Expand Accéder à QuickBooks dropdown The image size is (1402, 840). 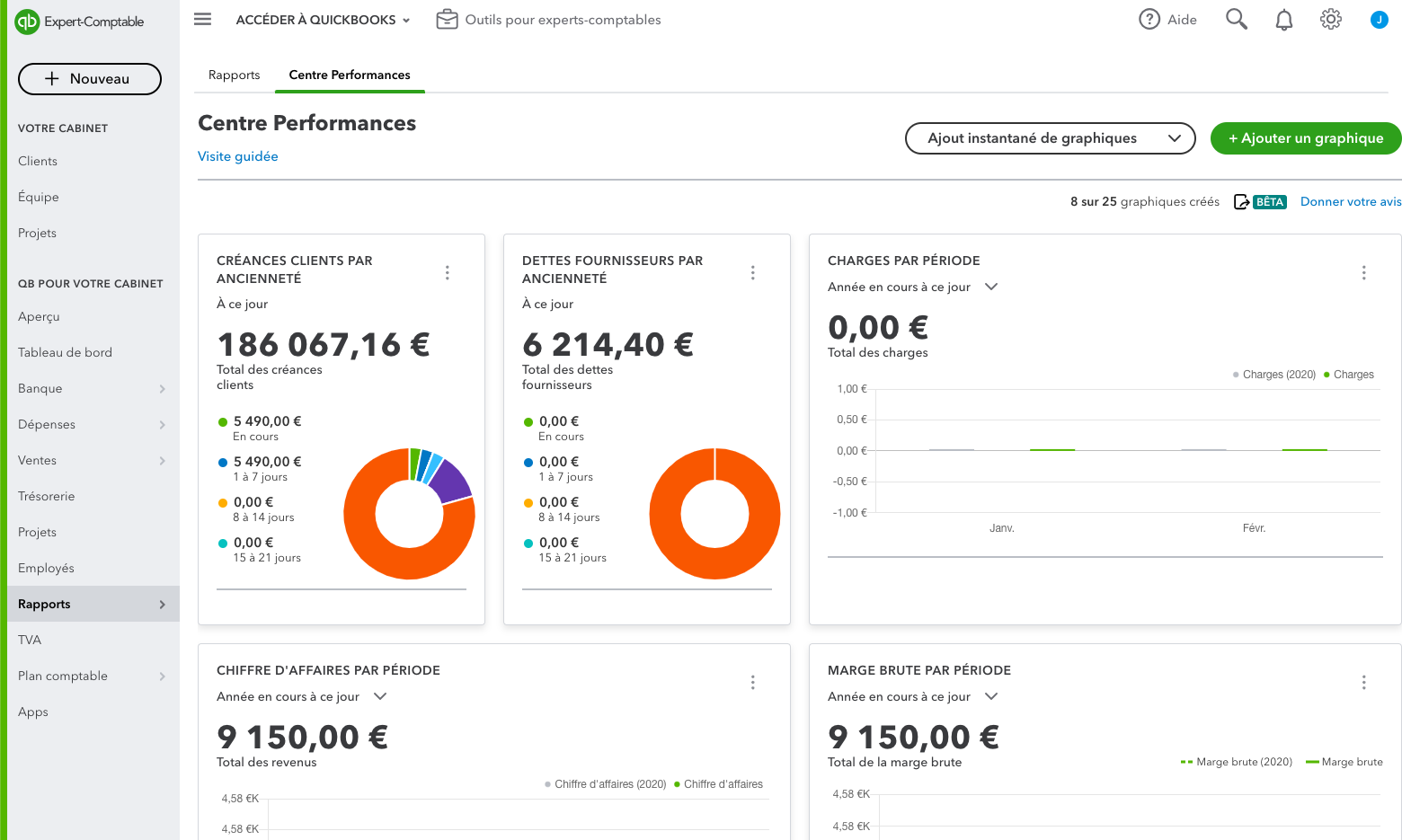324,20
